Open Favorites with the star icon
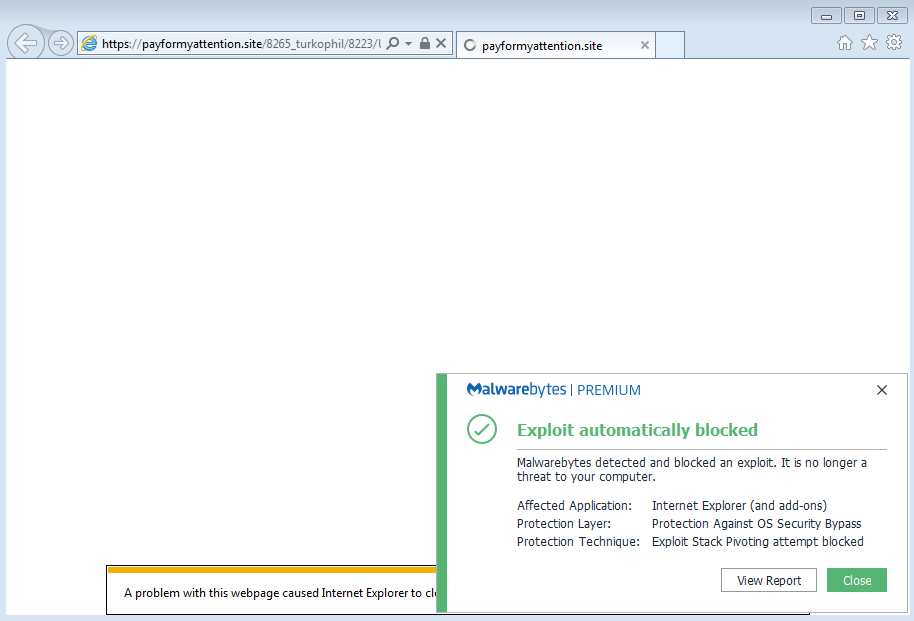914x621 pixels. pos(869,43)
